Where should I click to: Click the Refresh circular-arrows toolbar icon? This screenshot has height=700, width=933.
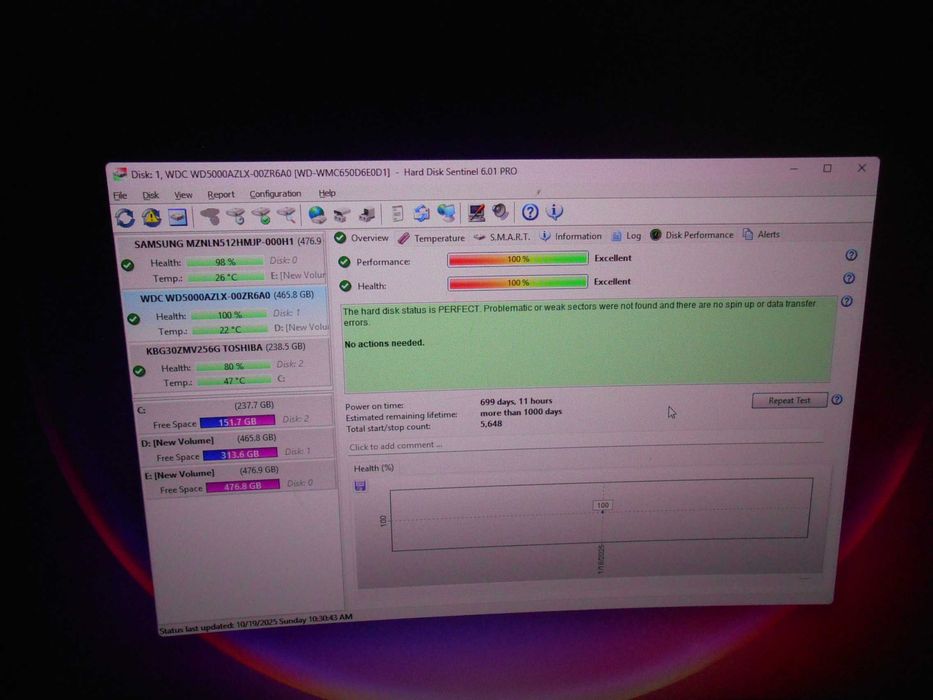coord(125,218)
